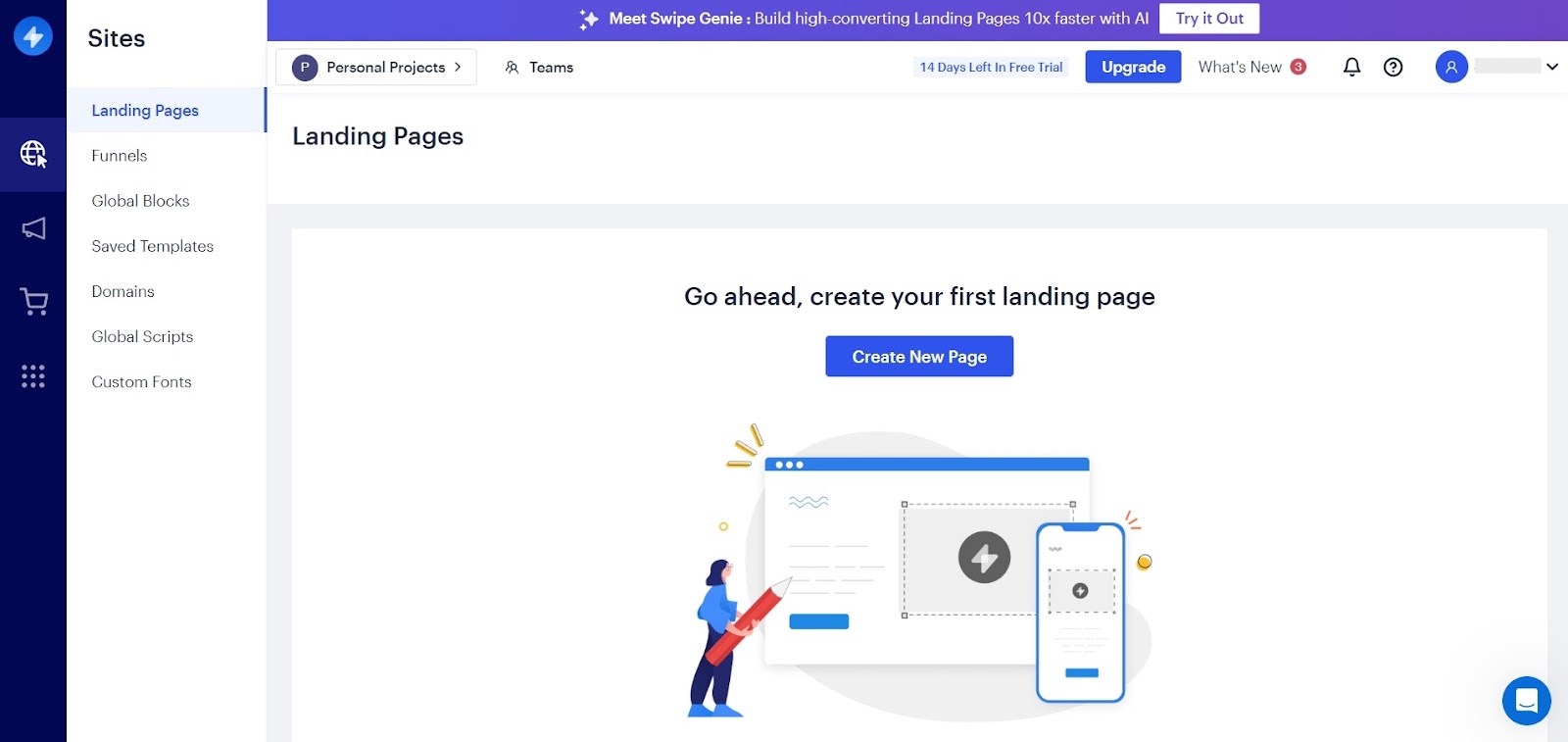Screen dimensions: 1568x742
Task: Open Saved Templates
Action: [x=152, y=246]
